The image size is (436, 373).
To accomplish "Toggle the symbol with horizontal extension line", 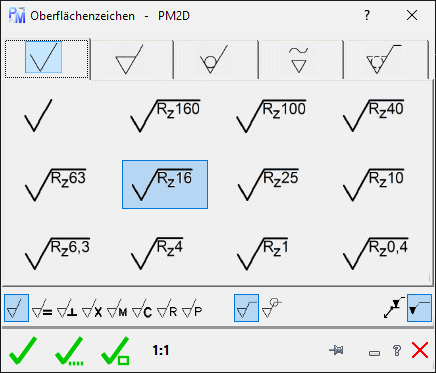I will pyautogui.click(x=246, y=308).
